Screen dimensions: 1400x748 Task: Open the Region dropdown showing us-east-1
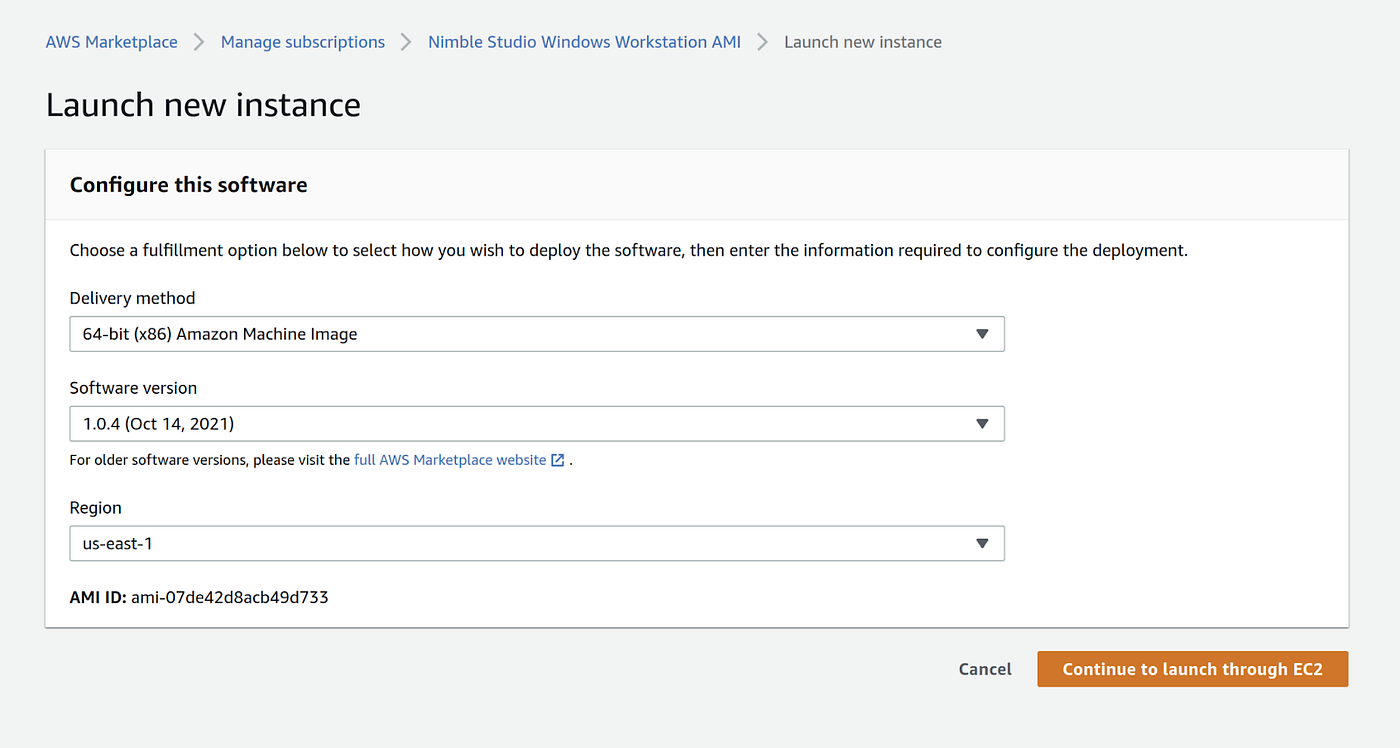[x=537, y=544]
